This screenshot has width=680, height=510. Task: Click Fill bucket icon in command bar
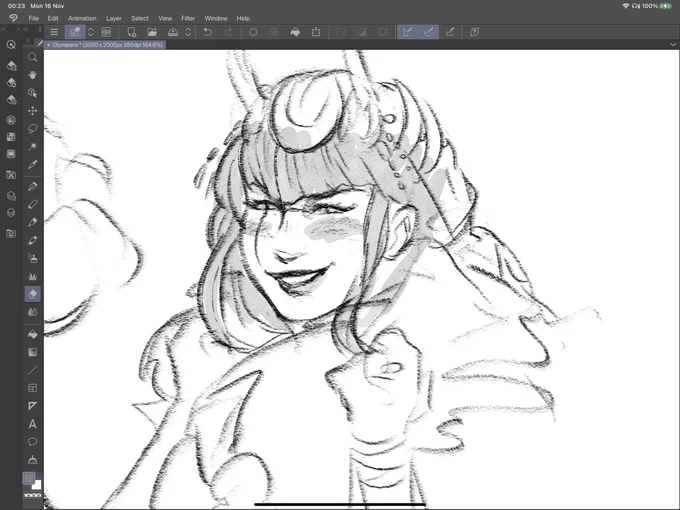[295, 32]
